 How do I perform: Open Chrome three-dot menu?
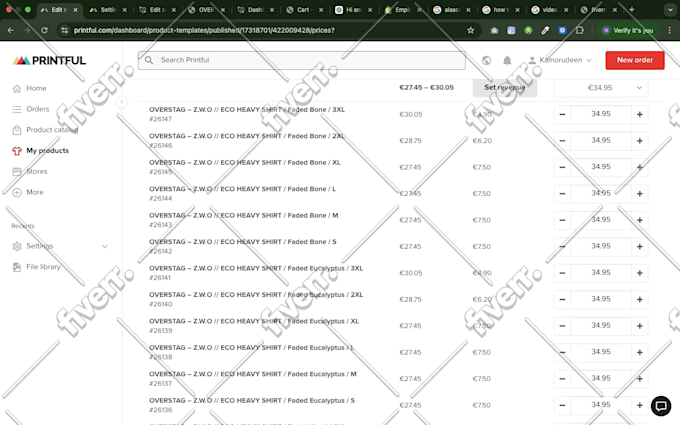click(670, 30)
